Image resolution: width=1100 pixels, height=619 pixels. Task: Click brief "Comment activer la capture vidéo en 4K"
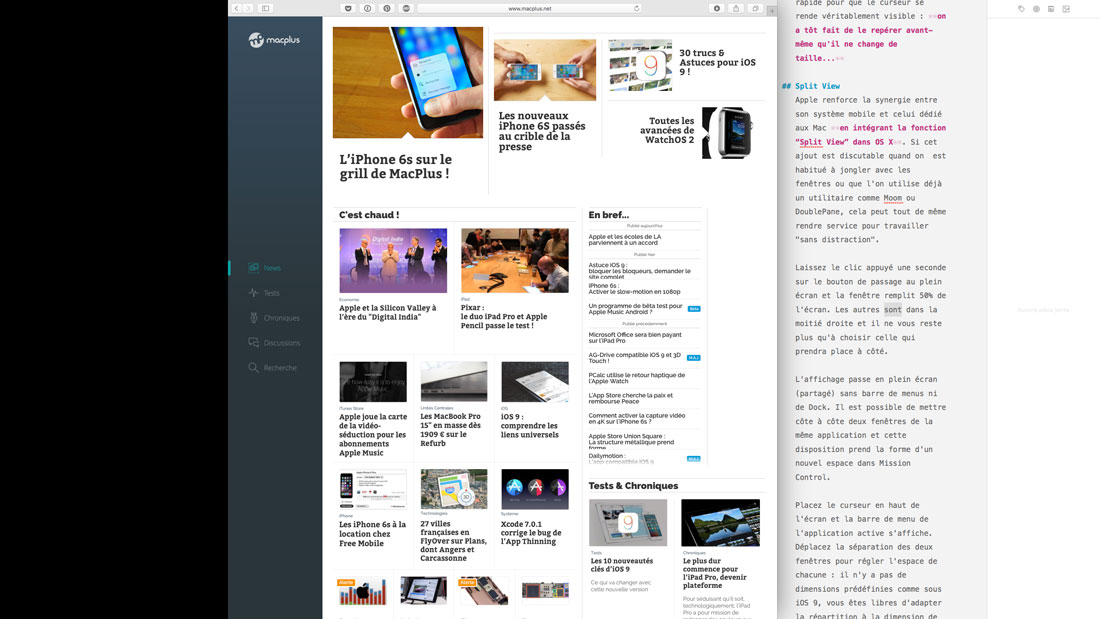pyautogui.click(x=636, y=418)
